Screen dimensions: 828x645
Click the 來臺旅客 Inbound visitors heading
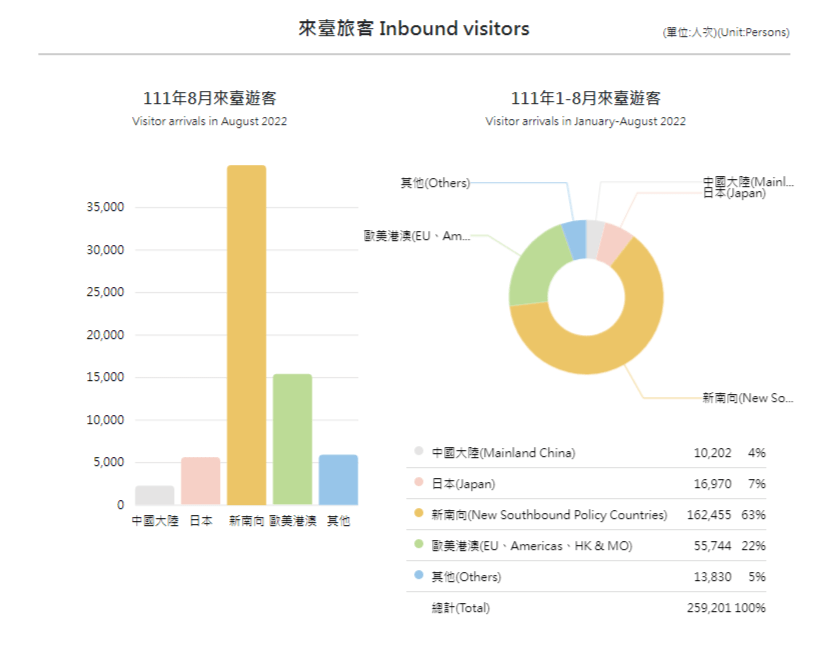tap(414, 29)
